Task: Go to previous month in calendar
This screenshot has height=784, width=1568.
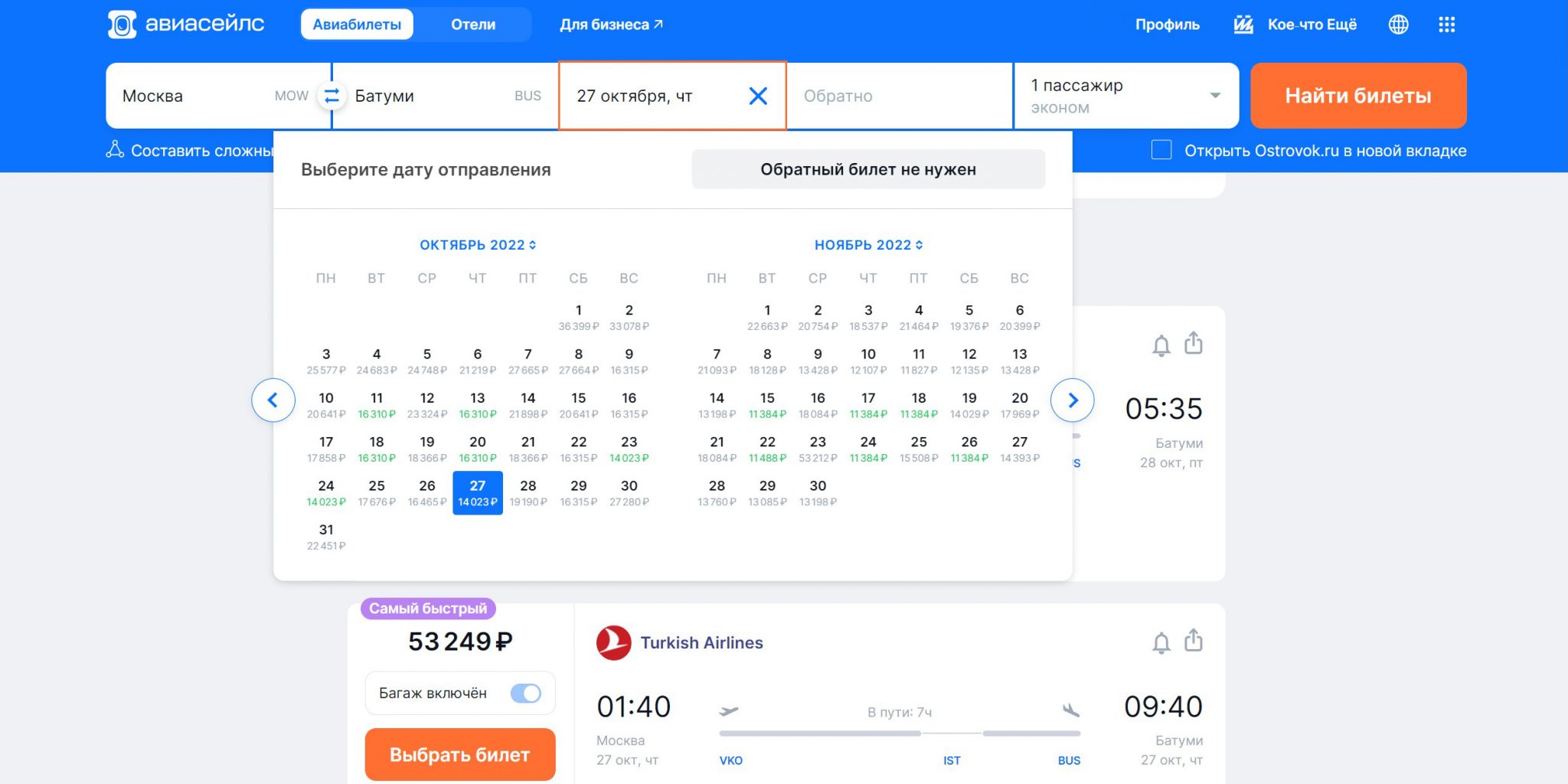Action: click(273, 400)
